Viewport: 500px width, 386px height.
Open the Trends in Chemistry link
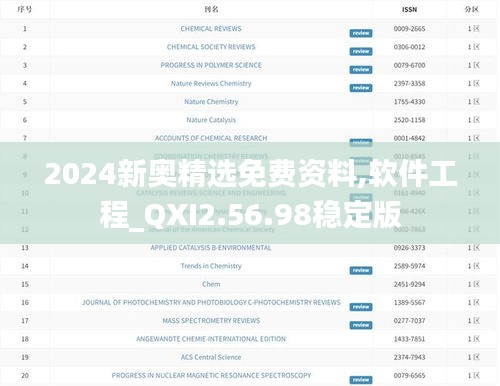(211, 266)
